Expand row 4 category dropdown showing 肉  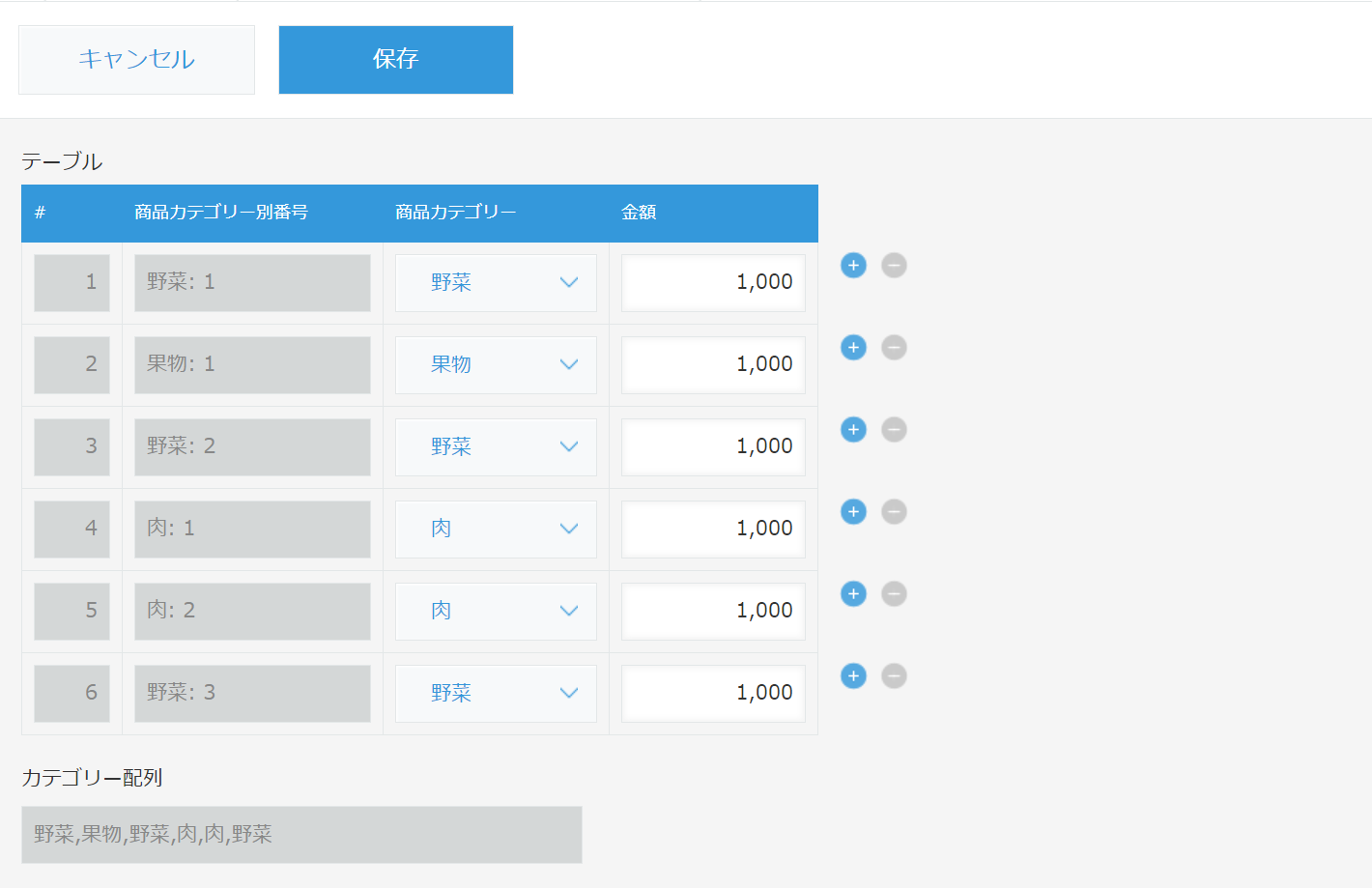496,530
